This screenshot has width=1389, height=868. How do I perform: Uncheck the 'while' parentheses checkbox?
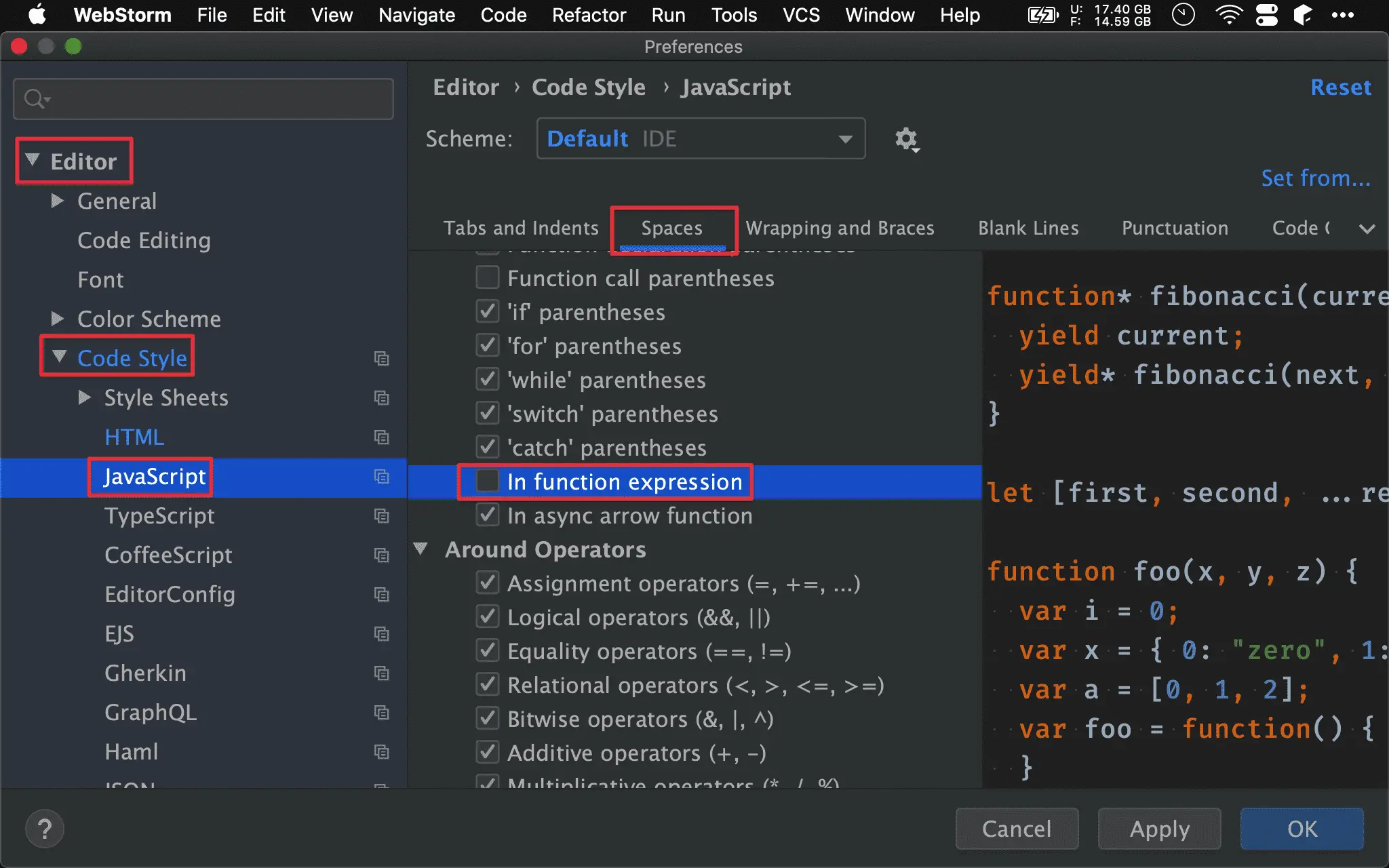pos(488,380)
